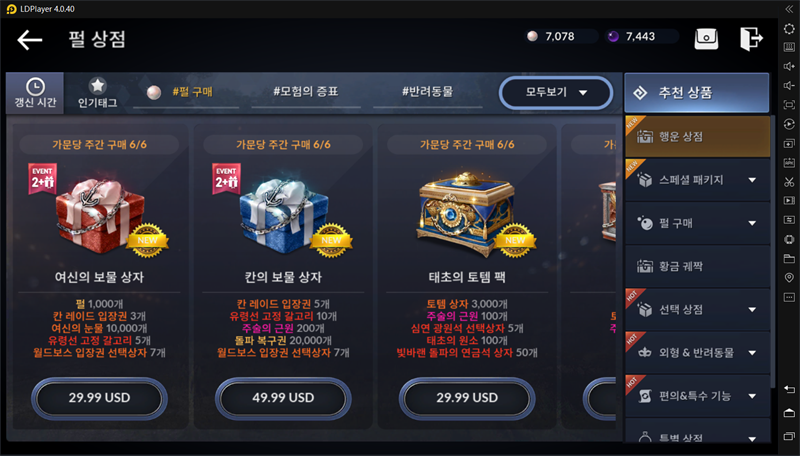Expand the 선택 상점 category
The width and height of the screenshot is (800, 456).
tap(697, 310)
